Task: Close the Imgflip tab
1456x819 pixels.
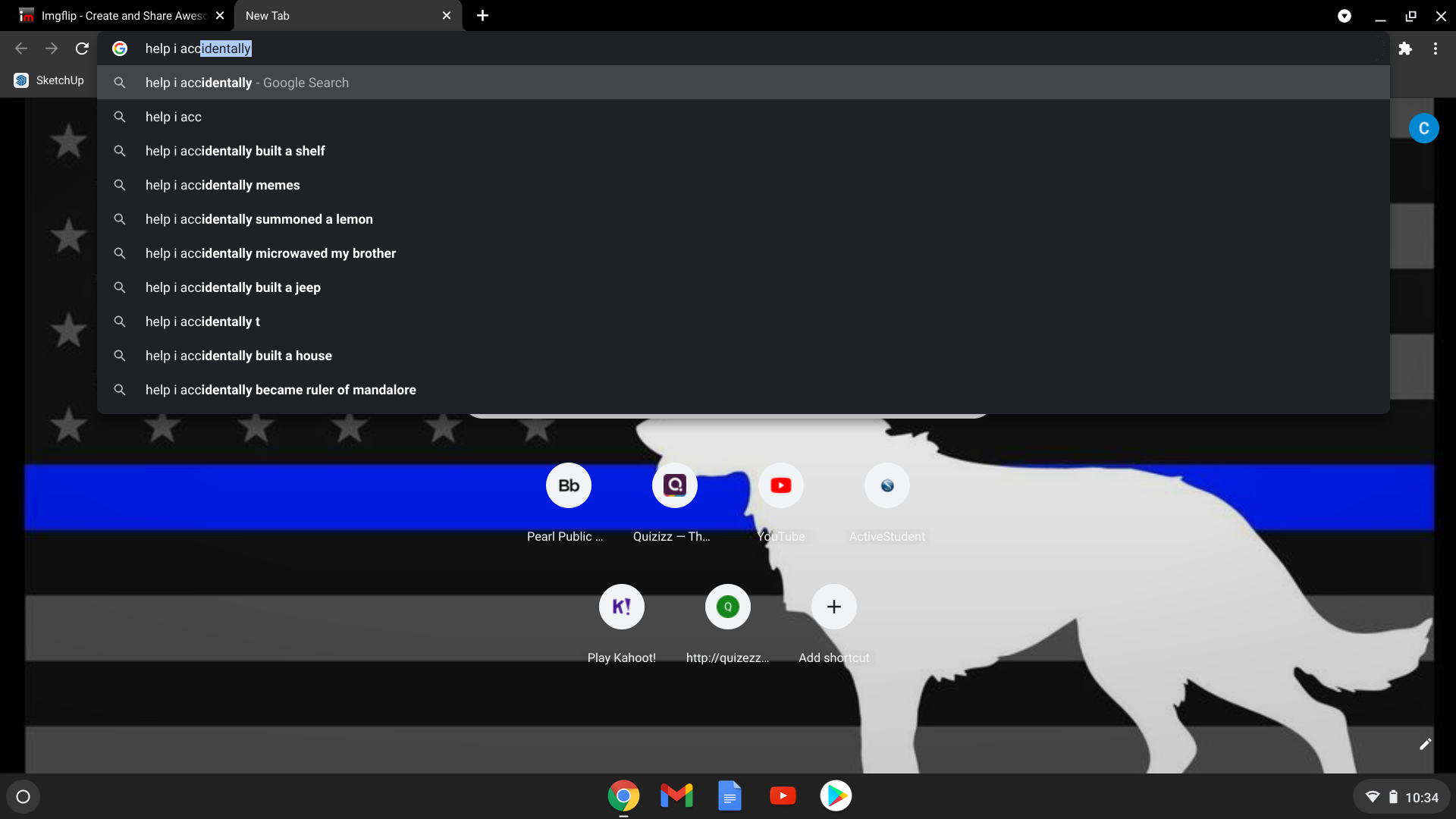Action: coord(220,15)
